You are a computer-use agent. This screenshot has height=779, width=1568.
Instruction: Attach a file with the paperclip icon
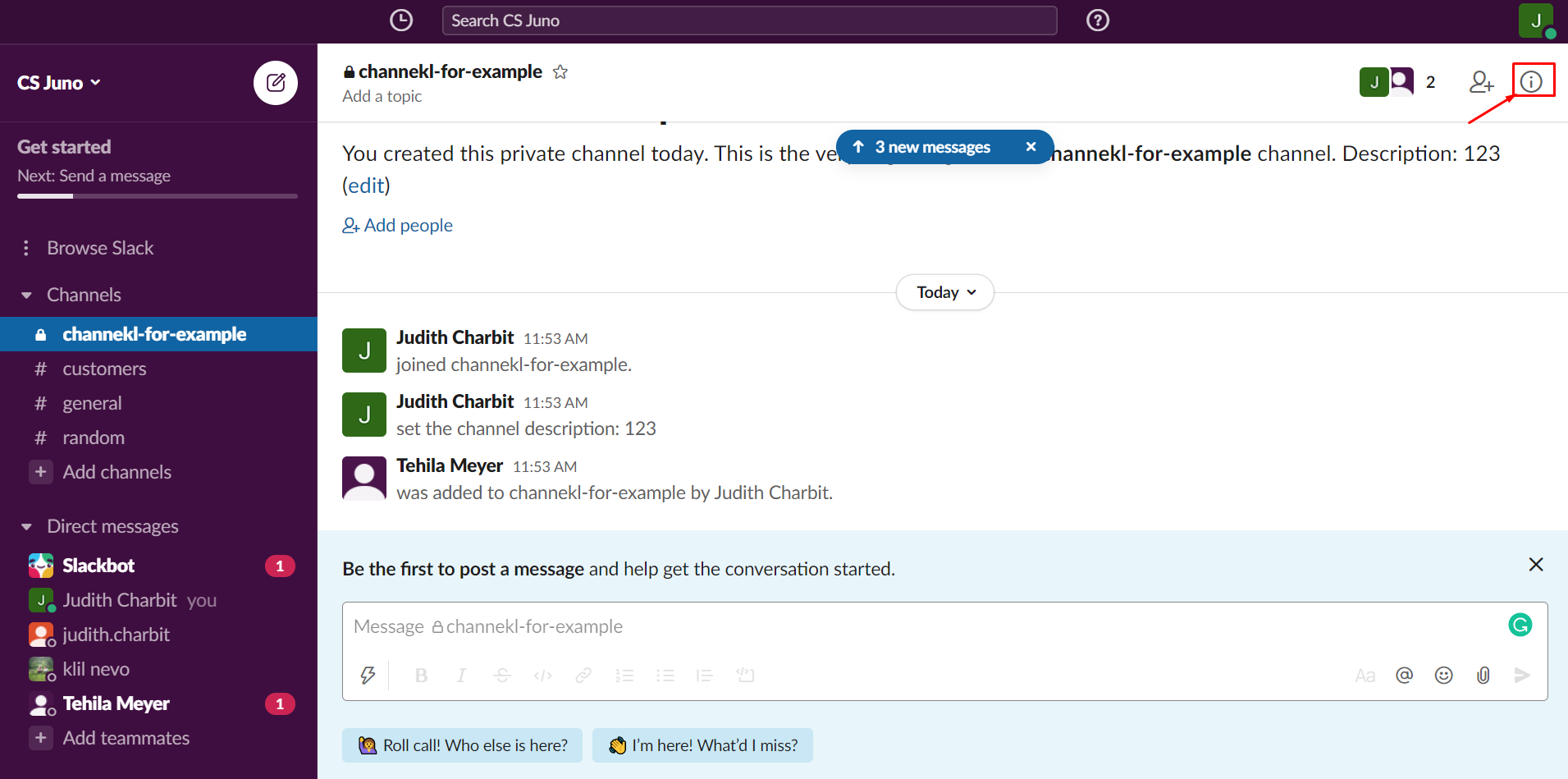1483,675
